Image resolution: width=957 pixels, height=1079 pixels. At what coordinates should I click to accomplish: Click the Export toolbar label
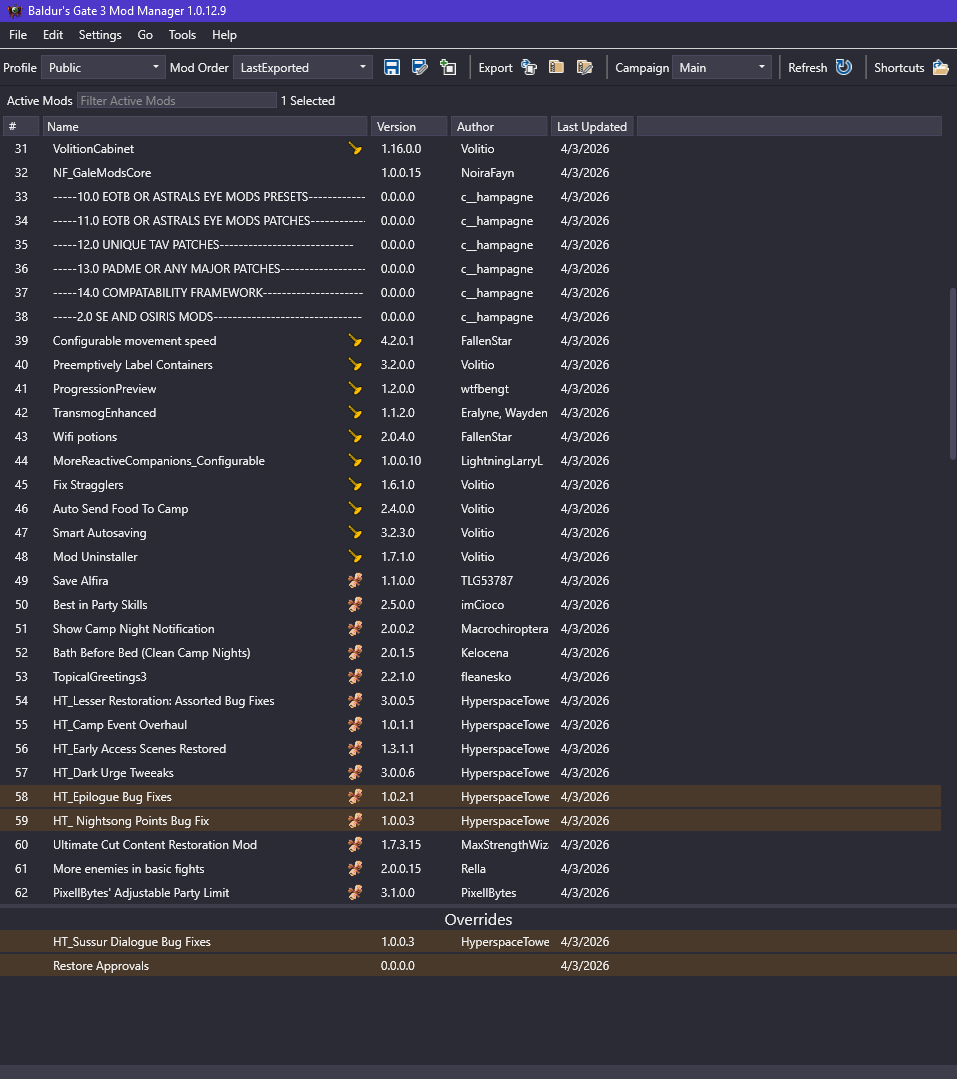495,67
